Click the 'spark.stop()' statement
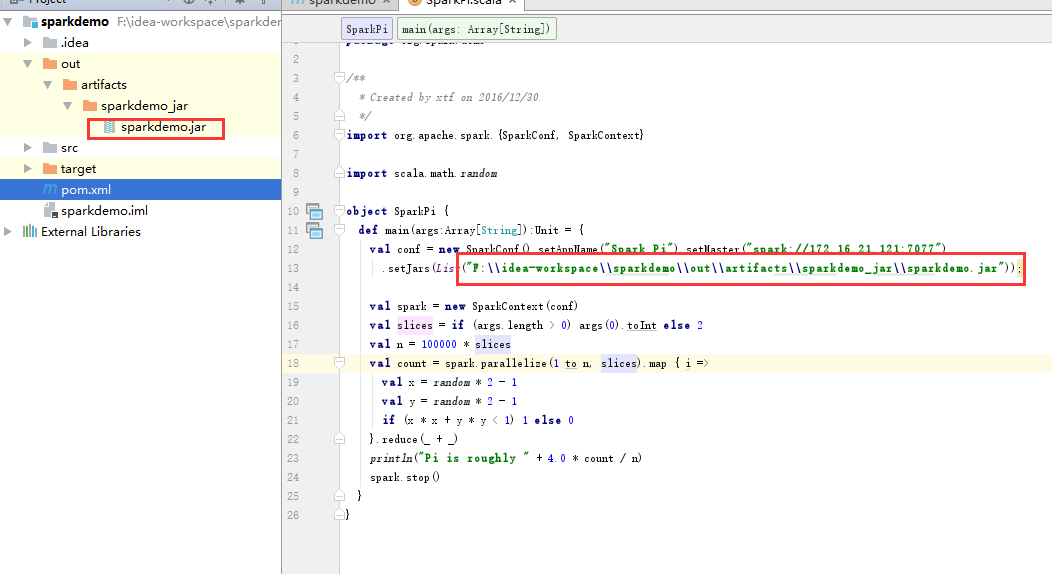The image size is (1052, 574). tap(405, 477)
